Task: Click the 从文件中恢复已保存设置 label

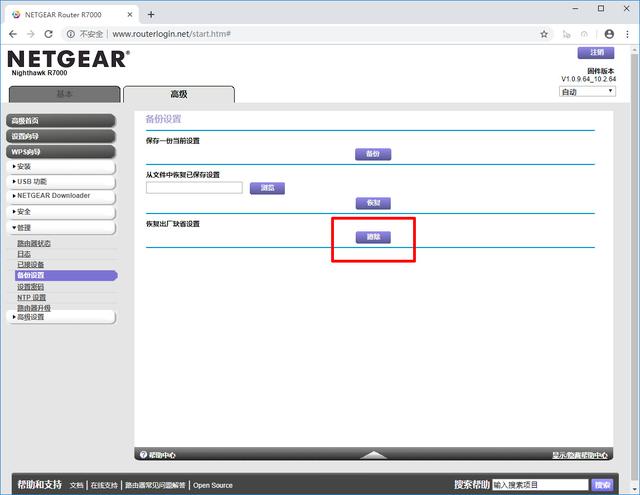Action: (183, 175)
